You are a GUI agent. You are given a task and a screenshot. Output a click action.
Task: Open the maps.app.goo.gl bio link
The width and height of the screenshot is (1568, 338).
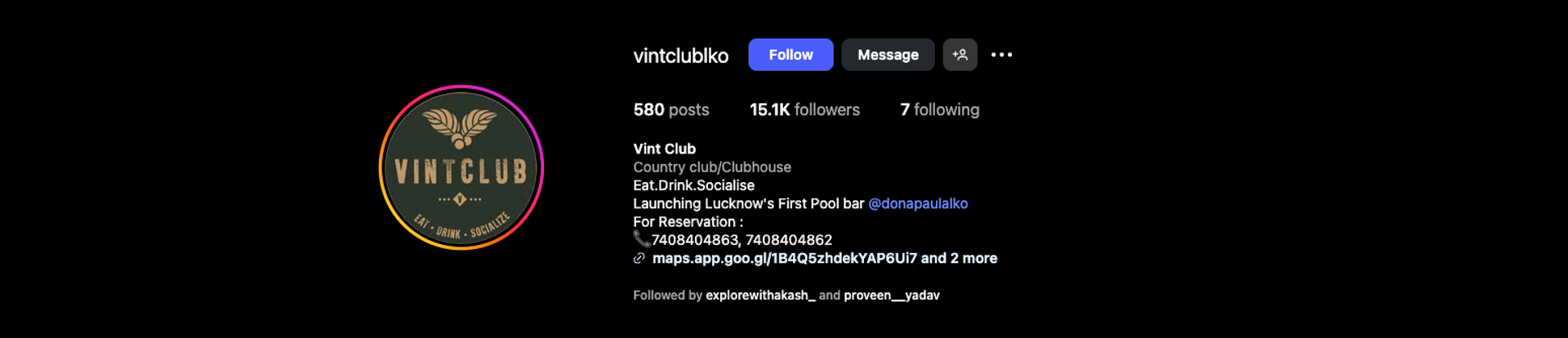pyautogui.click(x=784, y=258)
